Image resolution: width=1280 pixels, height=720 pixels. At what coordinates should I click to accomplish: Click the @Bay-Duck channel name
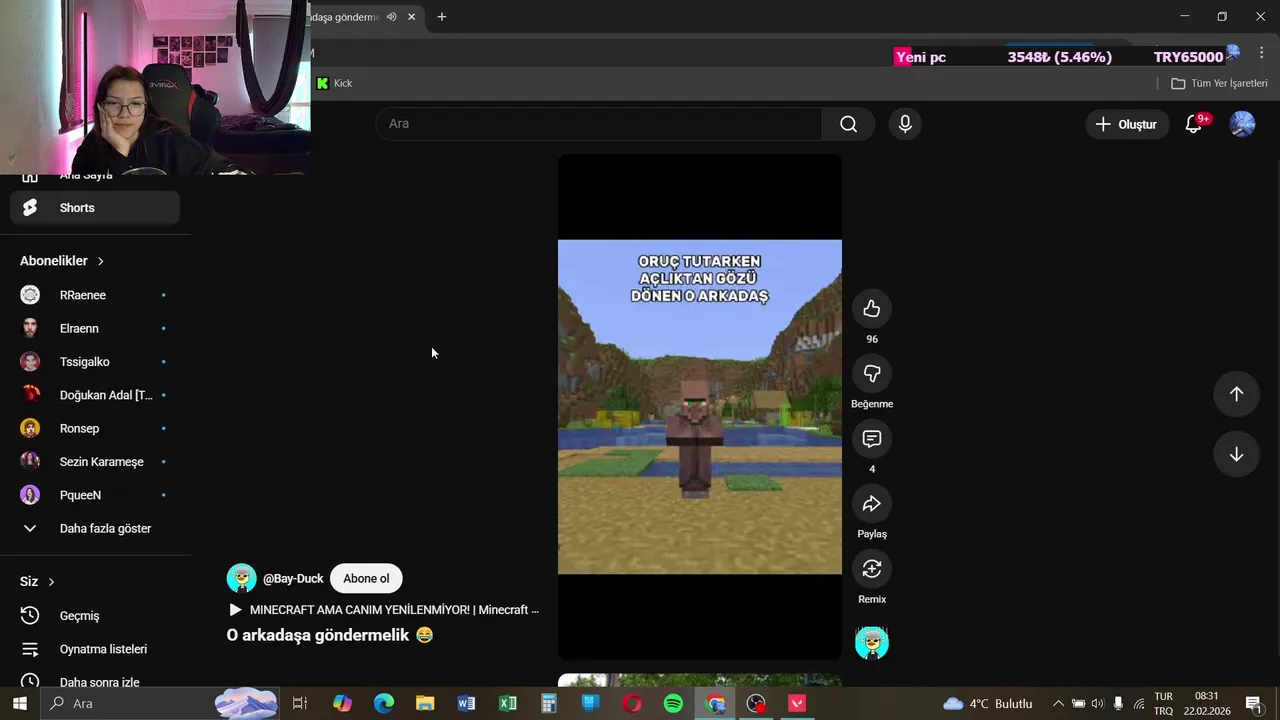[293, 579]
